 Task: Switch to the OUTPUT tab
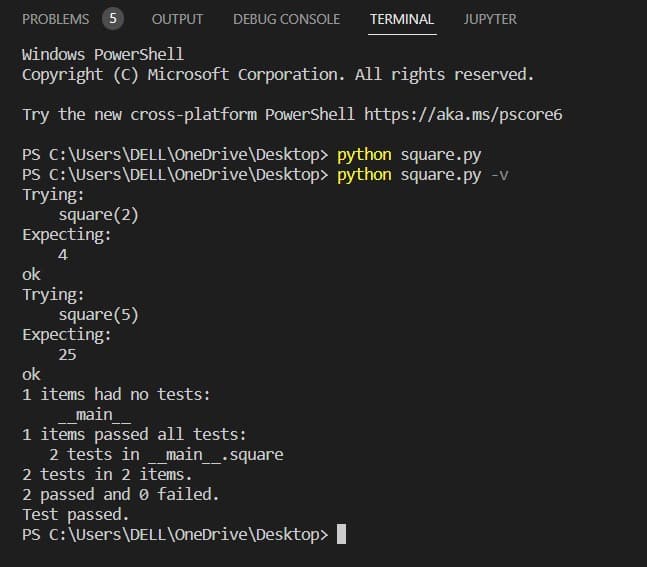pyautogui.click(x=177, y=19)
